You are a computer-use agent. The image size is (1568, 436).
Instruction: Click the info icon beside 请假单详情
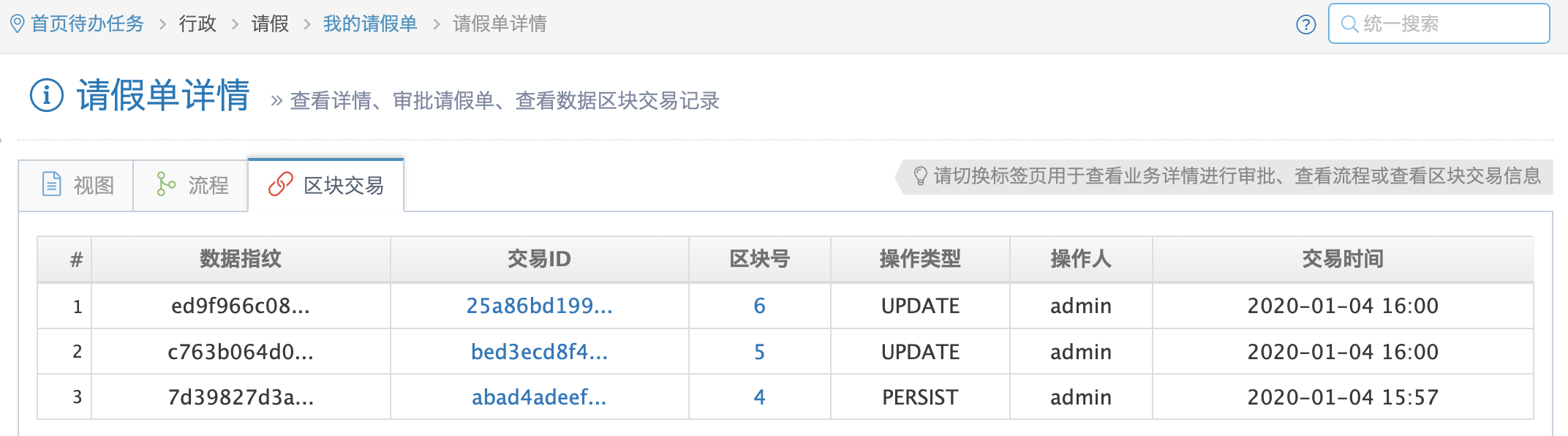(47, 96)
